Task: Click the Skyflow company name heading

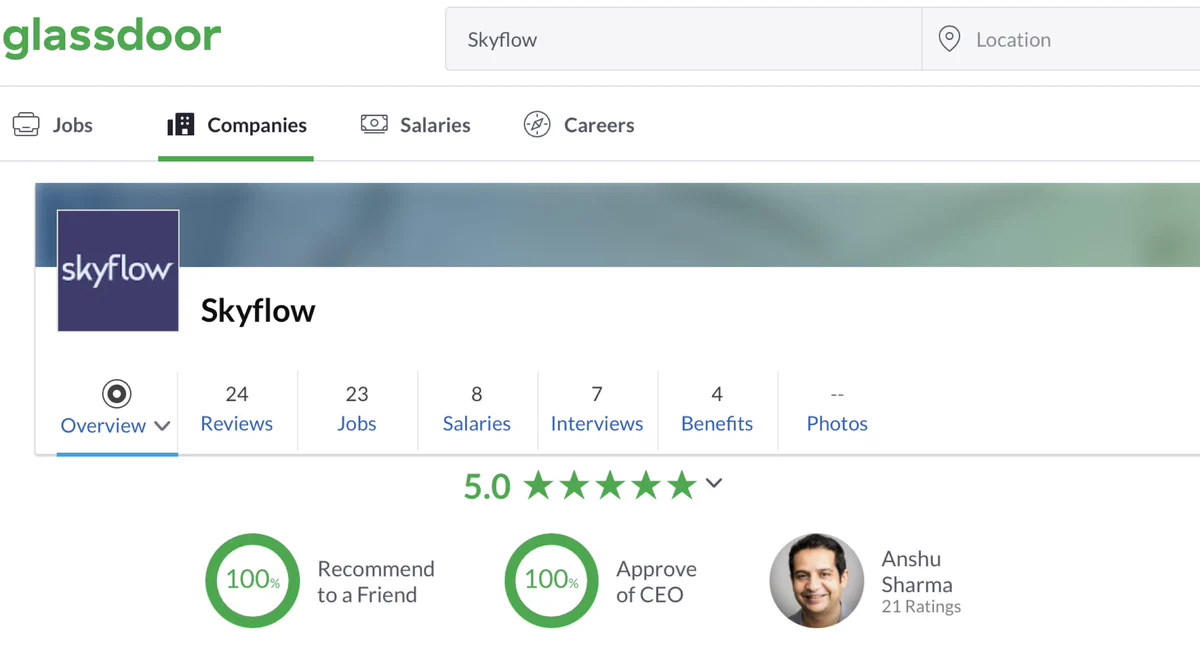Action: point(258,311)
